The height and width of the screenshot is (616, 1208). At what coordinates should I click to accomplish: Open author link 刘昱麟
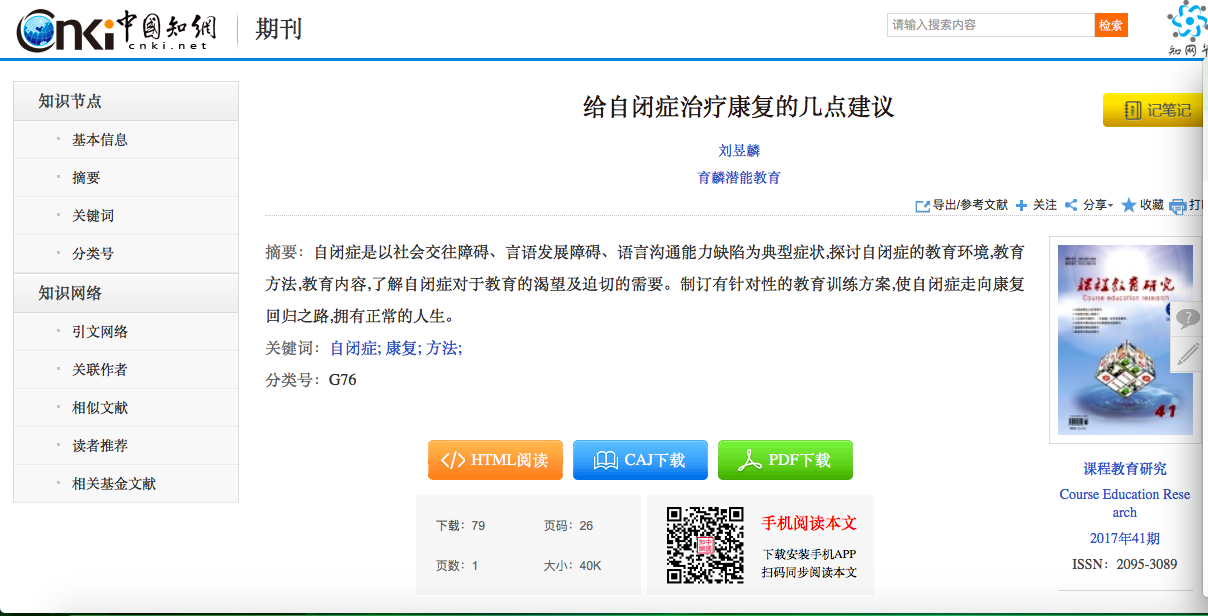click(739, 151)
